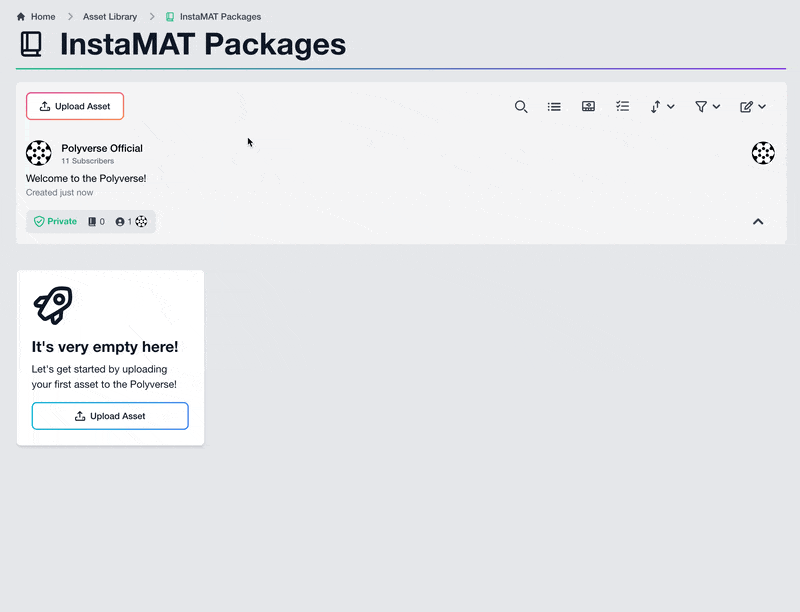Switch to list view icon

[554, 107]
